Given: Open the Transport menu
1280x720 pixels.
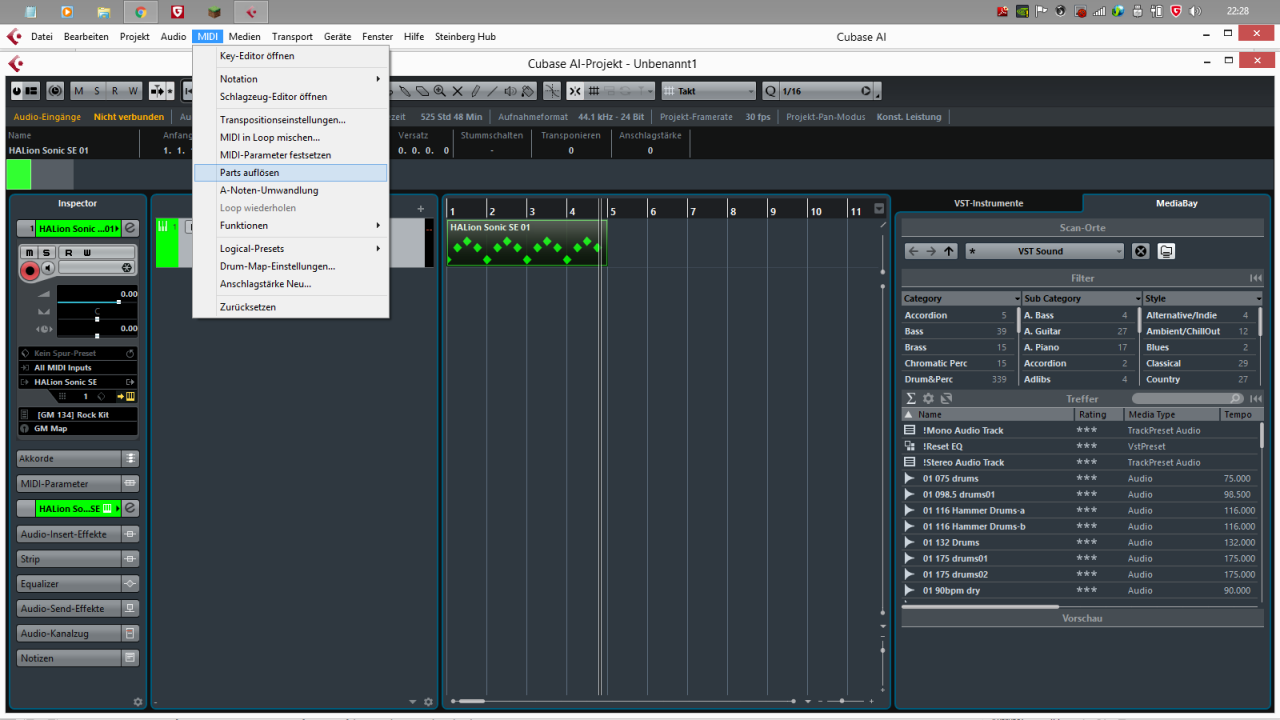Looking at the screenshot, I should 292,37.
